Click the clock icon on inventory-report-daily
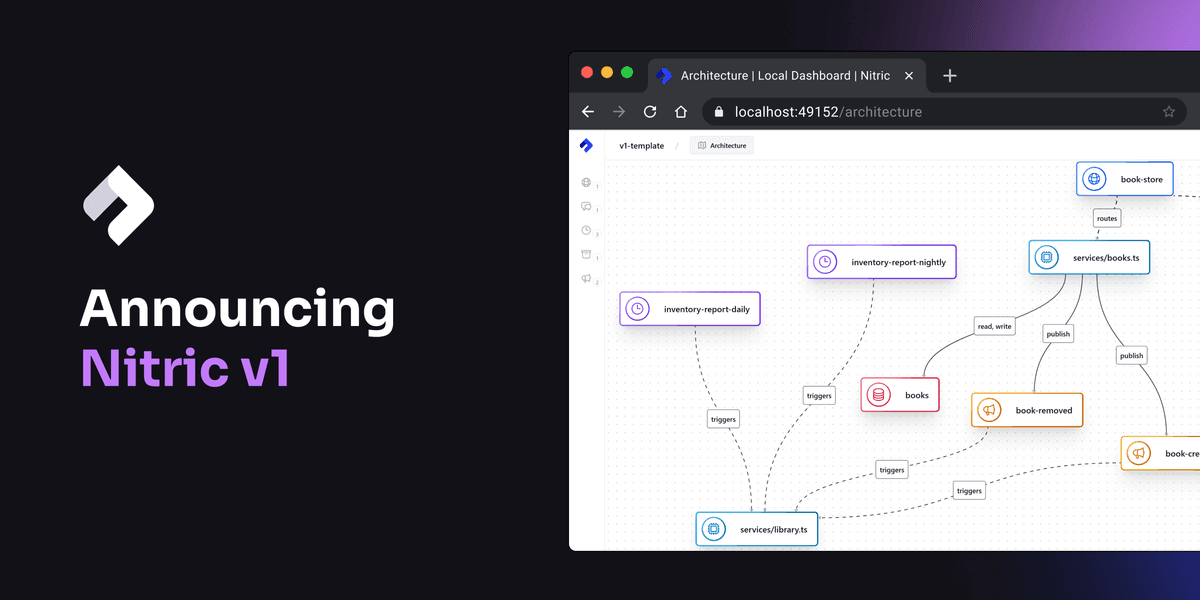Screen dimensions: 1200x600 pos(637,308)
